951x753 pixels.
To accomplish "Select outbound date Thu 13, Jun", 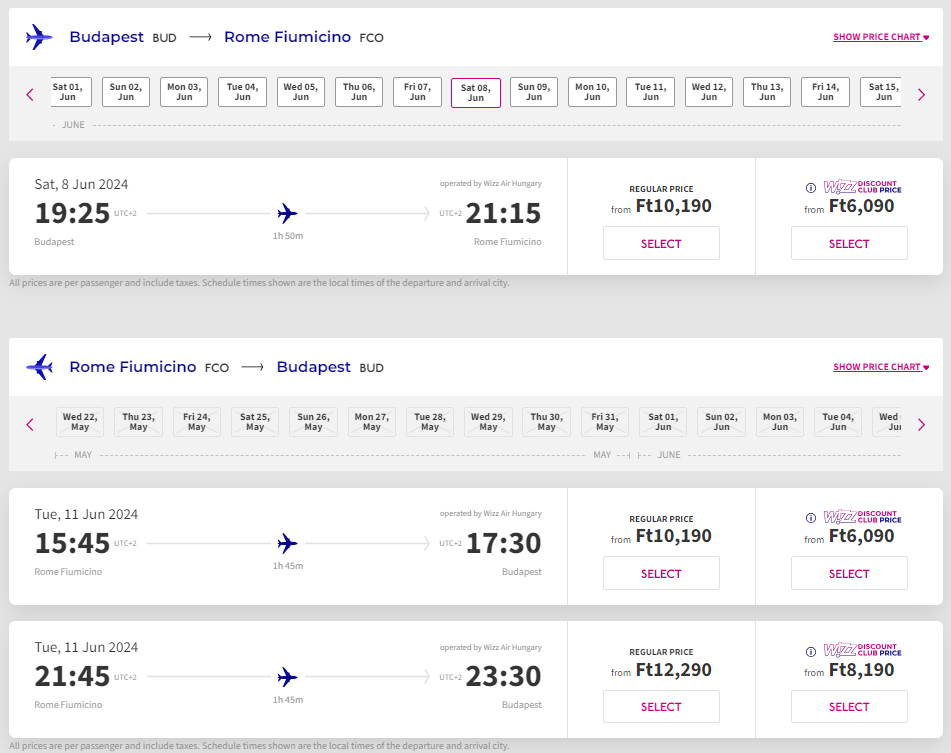I will coord(767,92).
